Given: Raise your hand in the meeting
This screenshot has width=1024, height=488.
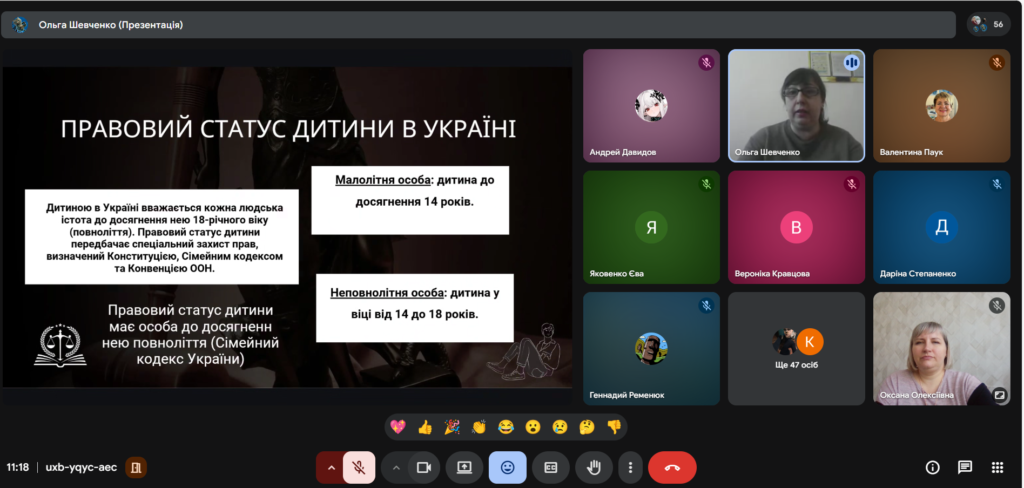Looking at the screenshot, I should pos(593,467).
